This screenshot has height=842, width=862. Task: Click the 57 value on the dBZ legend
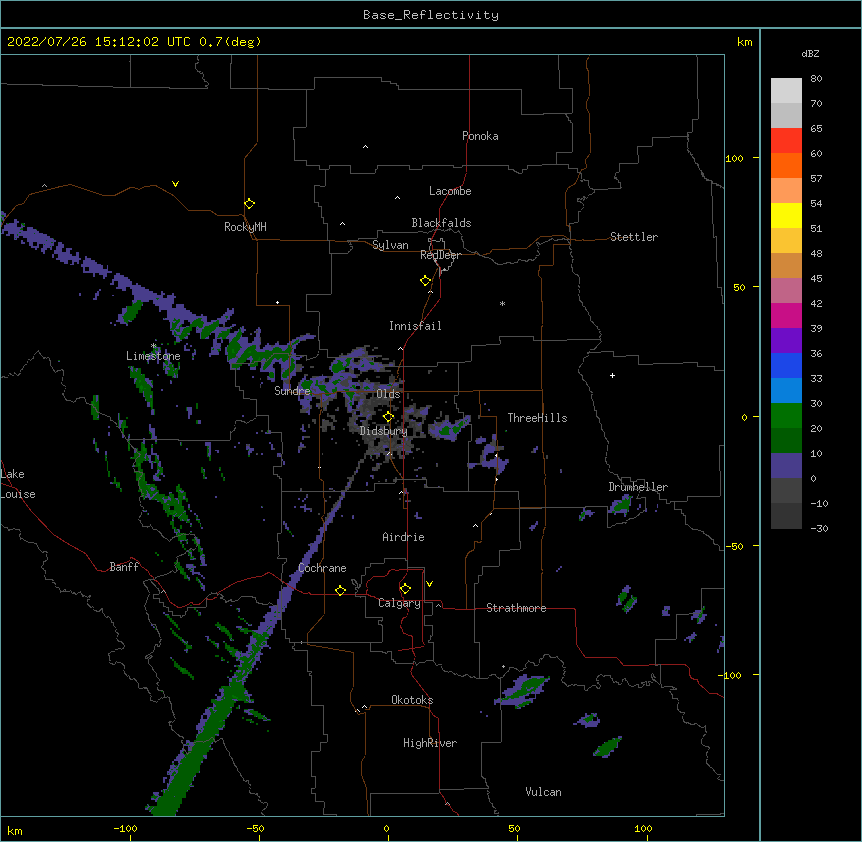click(816, 179)
